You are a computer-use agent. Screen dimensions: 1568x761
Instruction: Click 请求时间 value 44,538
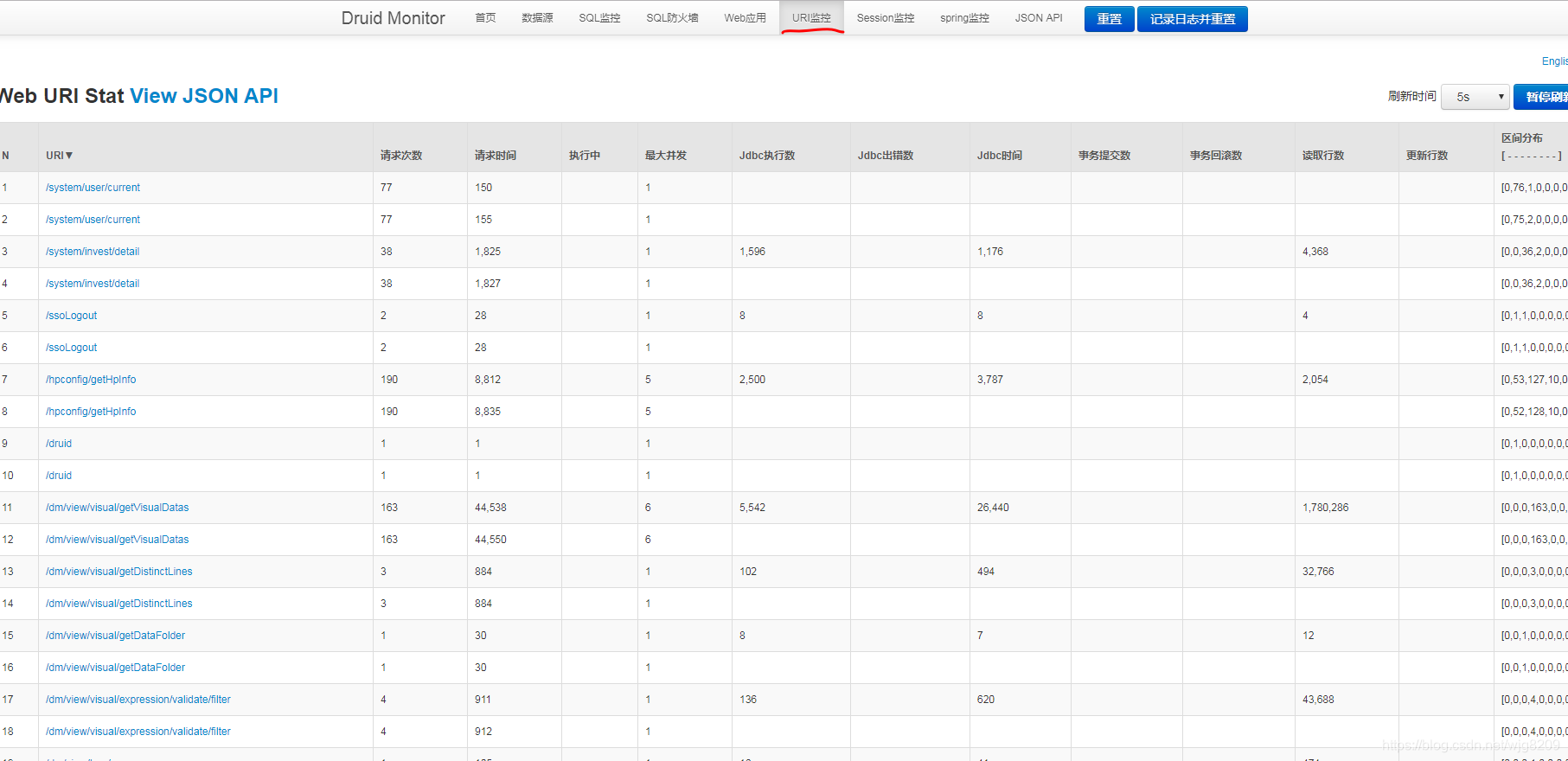click(x=490, y=508)
